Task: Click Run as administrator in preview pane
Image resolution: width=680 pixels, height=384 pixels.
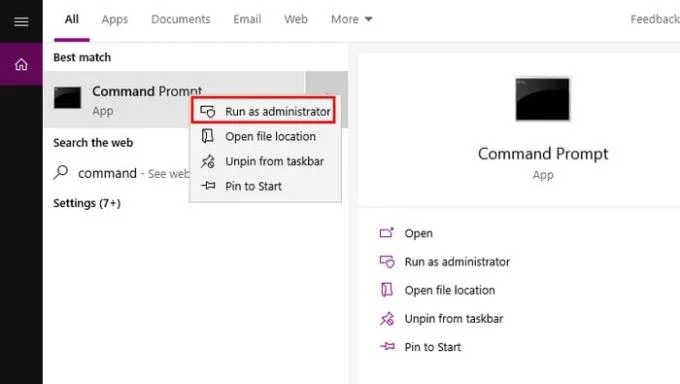Action: pos(457,262)
